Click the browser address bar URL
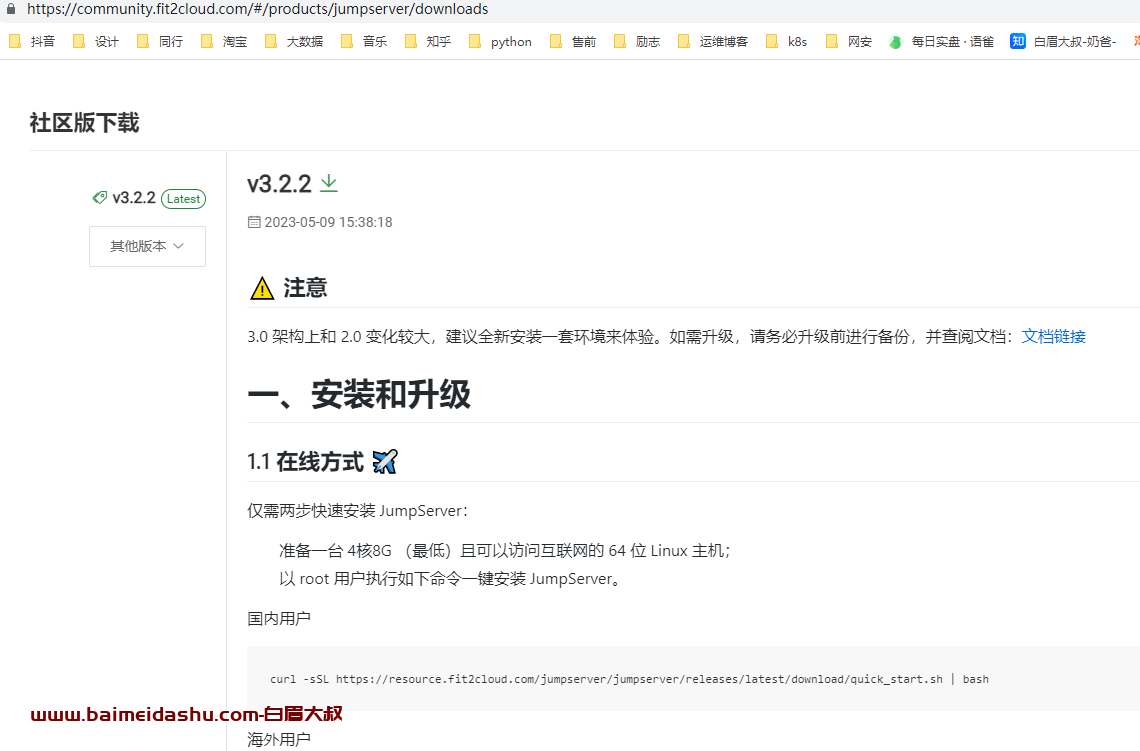This screenshot has width=1140, height=751. tap(257, 9)
